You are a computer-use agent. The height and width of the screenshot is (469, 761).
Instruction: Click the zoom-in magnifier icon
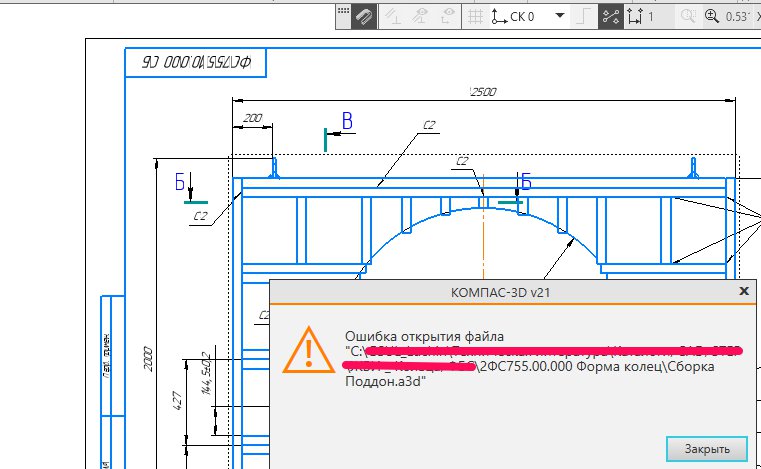(711, 17)
